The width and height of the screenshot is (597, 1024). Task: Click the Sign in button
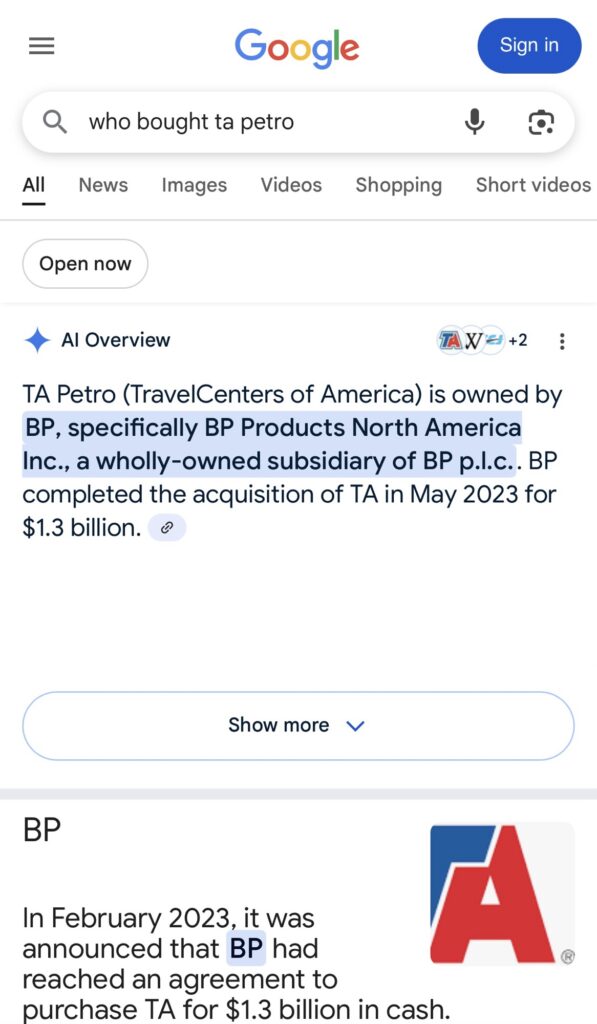(x=529, y=46)
